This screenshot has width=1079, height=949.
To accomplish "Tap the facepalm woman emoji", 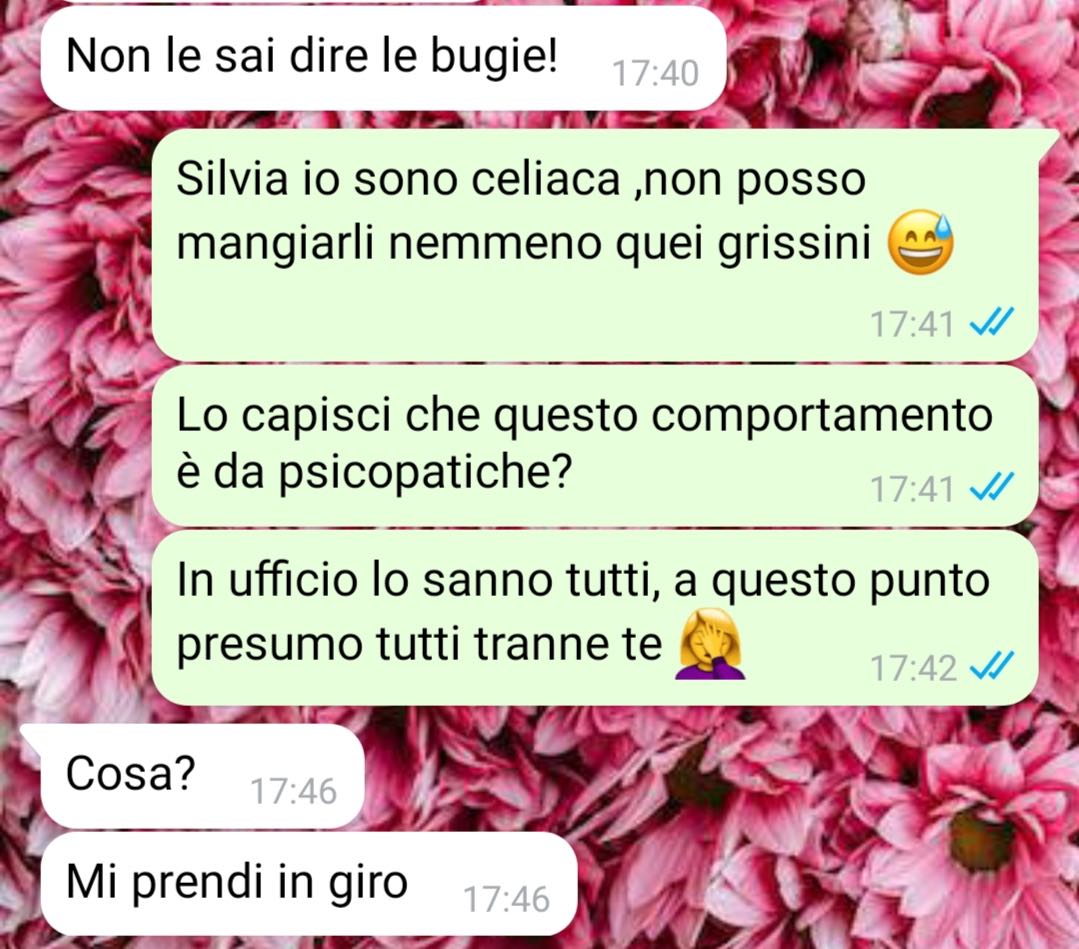I will click(712, 644).
